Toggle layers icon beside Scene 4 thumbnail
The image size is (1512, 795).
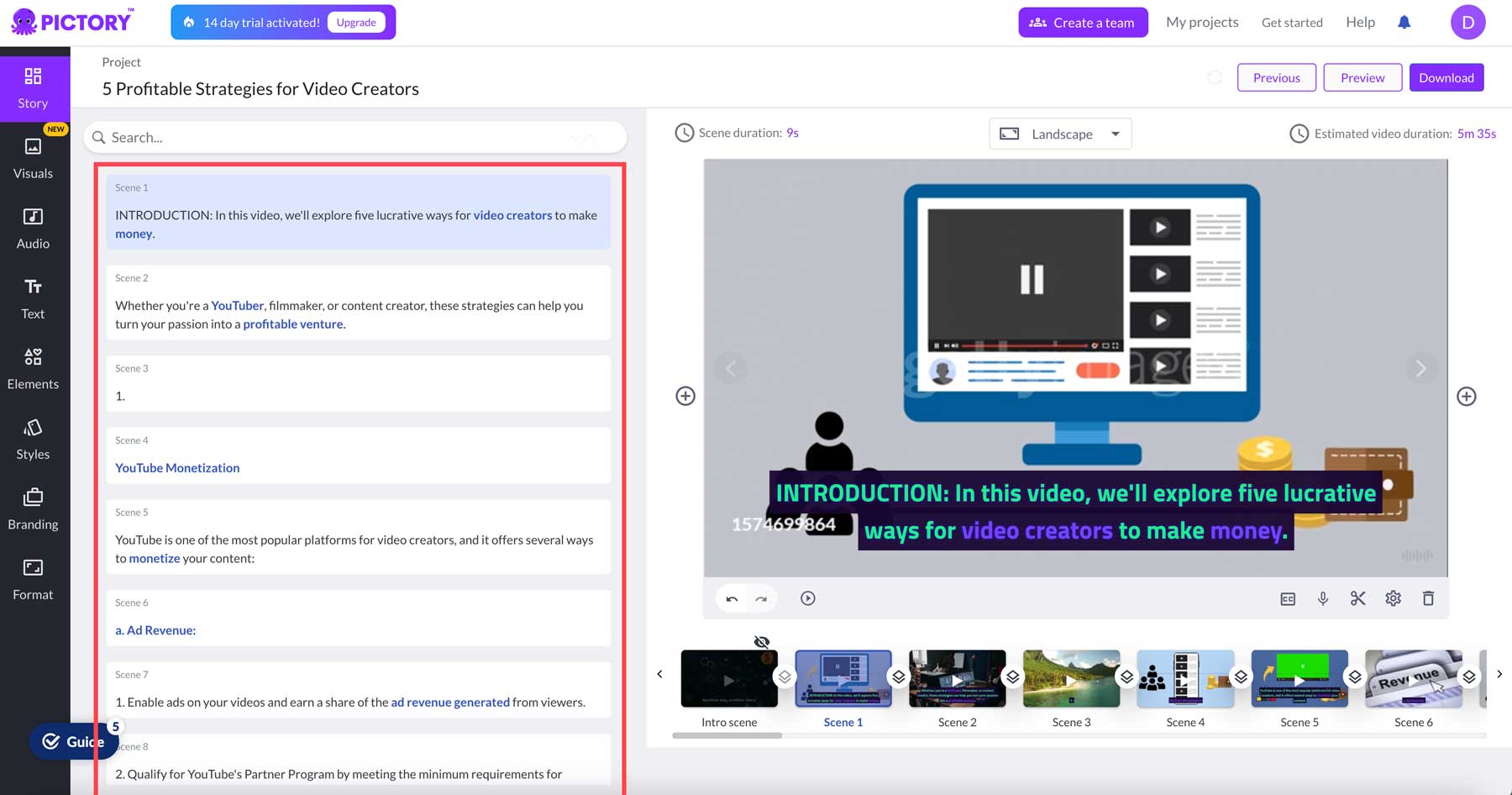pos(1241,677)
